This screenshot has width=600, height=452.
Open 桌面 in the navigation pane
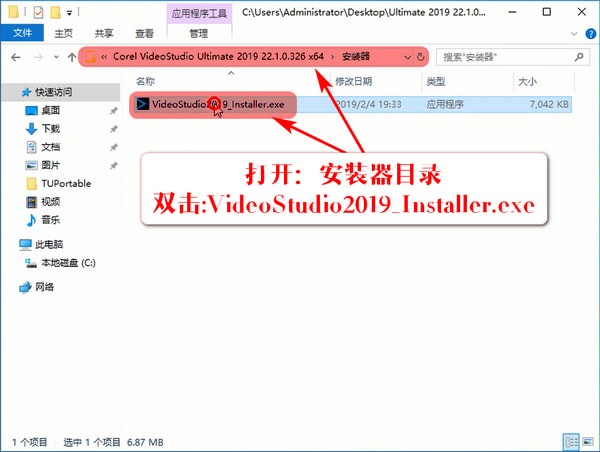click(51, 110)
